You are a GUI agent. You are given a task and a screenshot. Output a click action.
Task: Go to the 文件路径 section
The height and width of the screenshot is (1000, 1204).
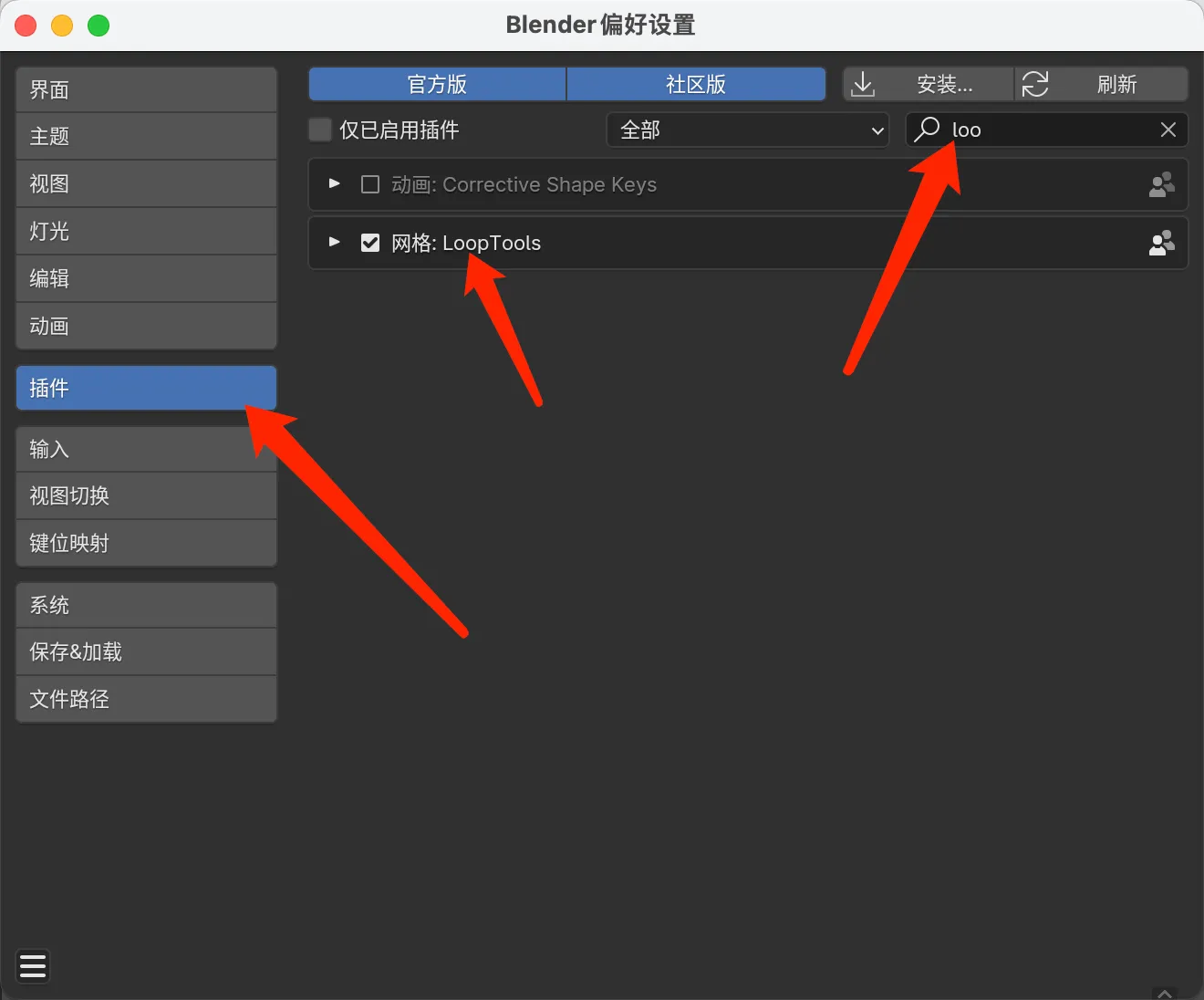click(x=146, y=700)
